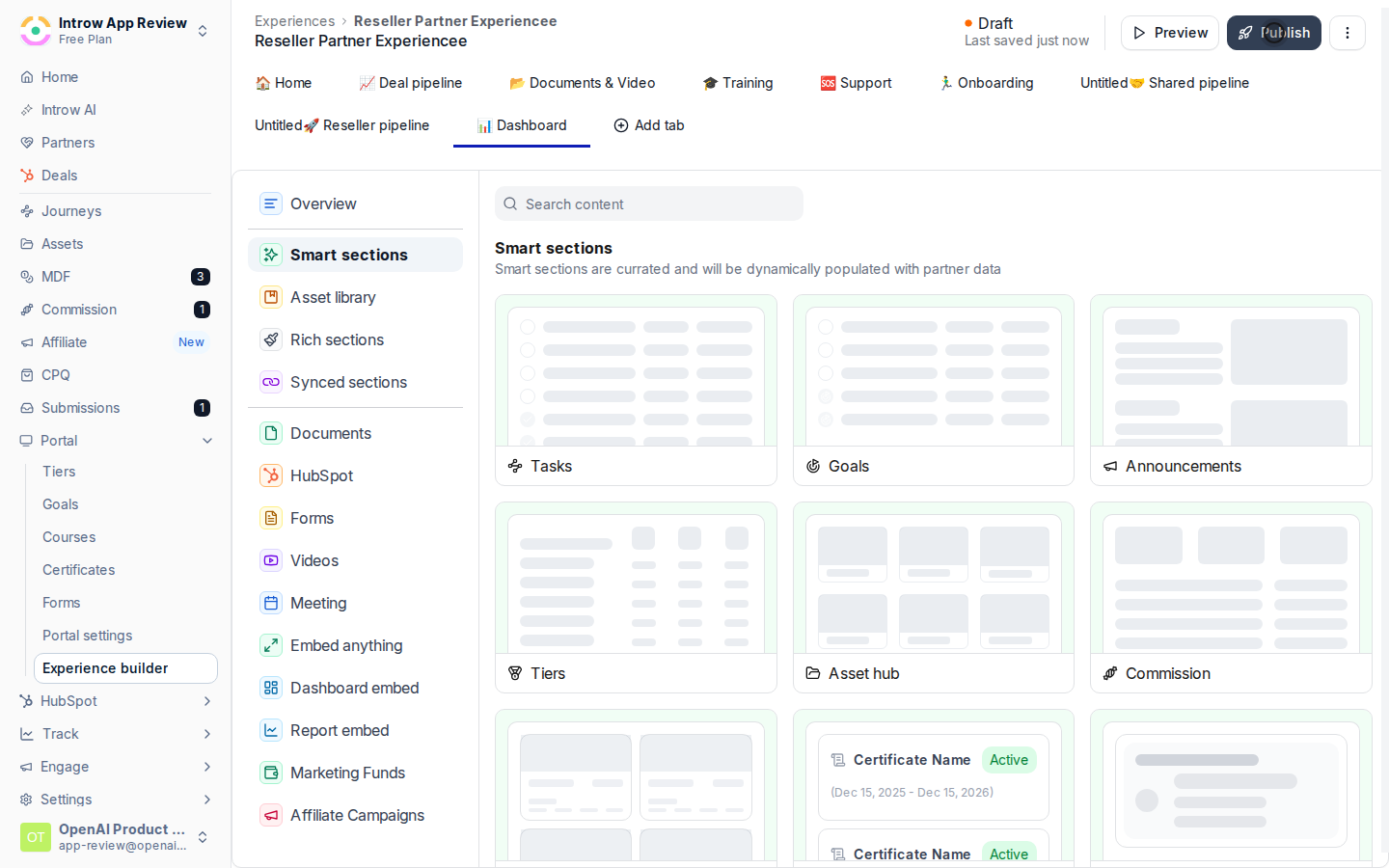The image size is (1389, 868).
Task: Select the Marketing Funds icon
Action: point(271,773)
